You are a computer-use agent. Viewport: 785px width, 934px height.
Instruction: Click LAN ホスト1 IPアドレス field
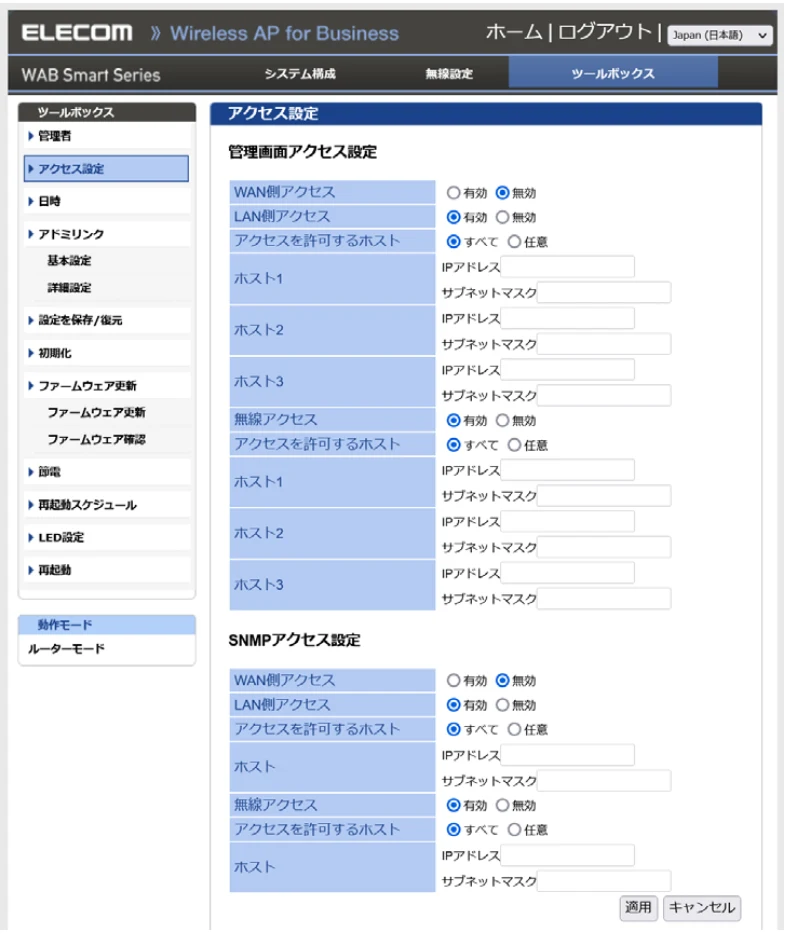[567, 267]
